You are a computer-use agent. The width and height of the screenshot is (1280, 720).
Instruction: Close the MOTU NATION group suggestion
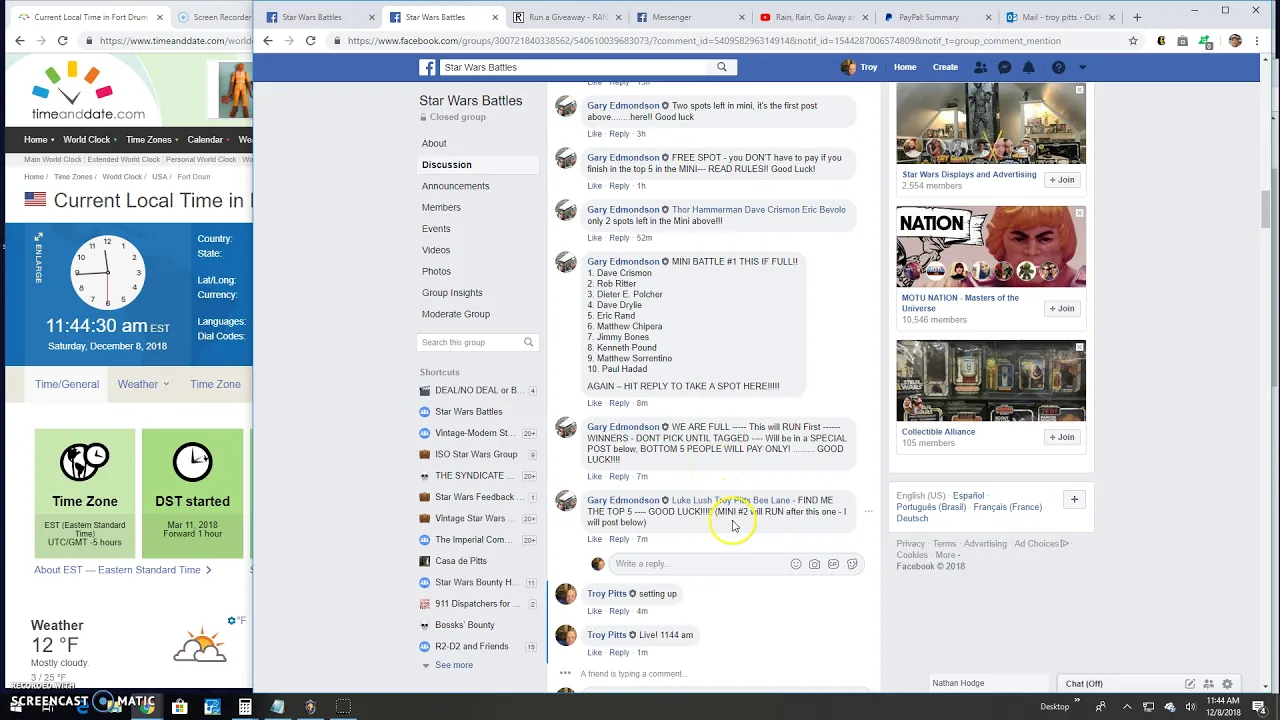coord(1079,213)
